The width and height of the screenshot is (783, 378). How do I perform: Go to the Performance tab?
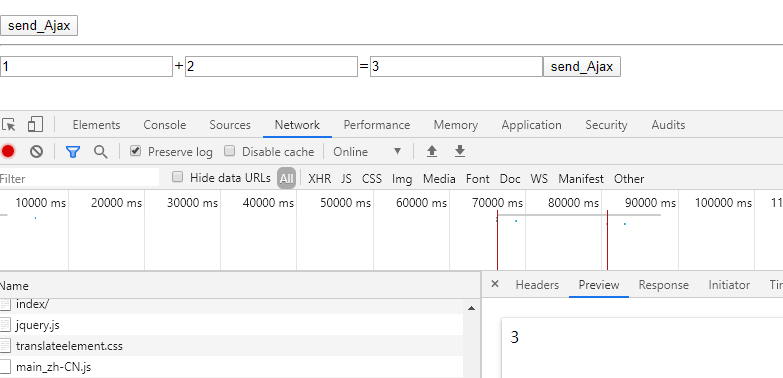point(377,125)
